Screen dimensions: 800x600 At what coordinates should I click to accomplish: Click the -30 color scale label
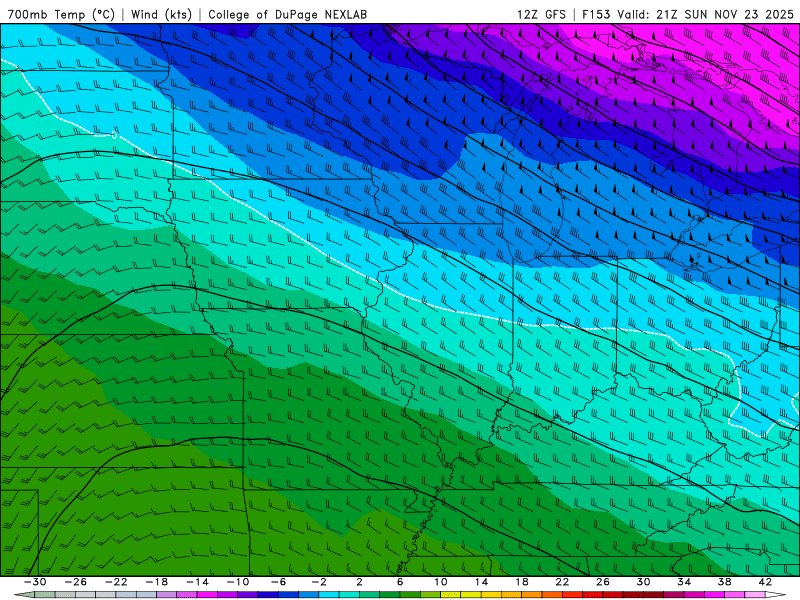tap(35, 582)
